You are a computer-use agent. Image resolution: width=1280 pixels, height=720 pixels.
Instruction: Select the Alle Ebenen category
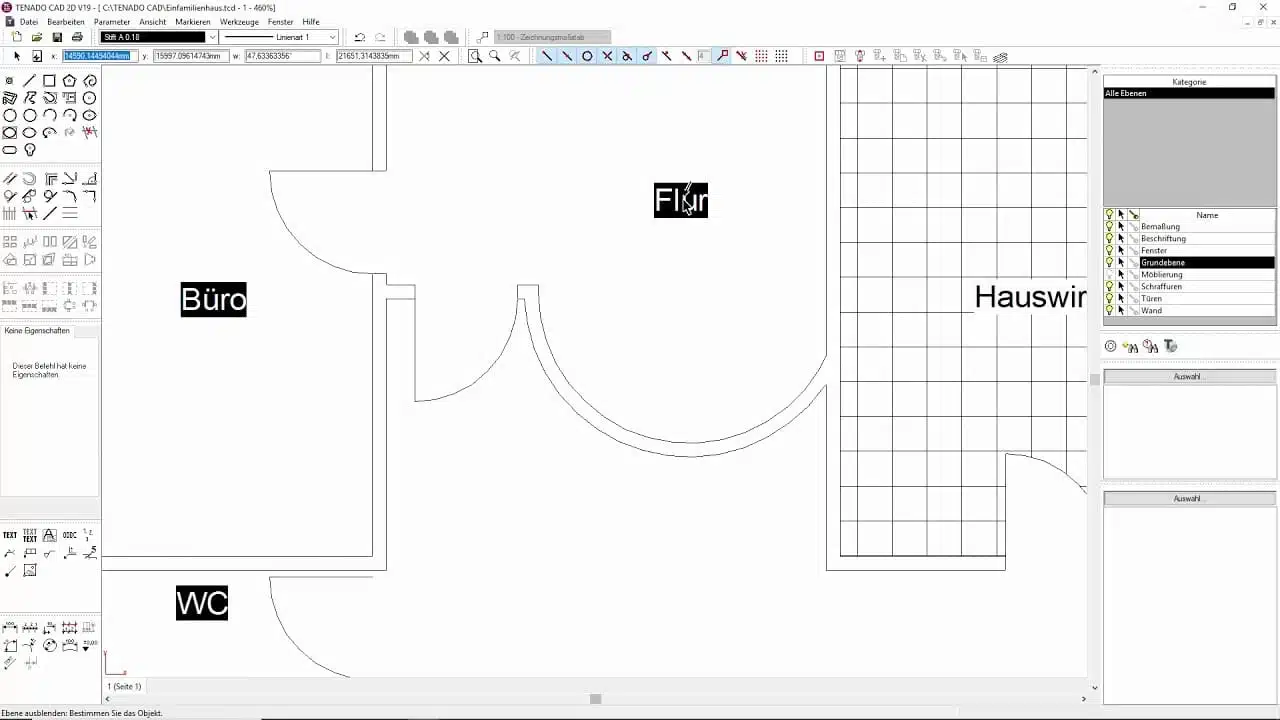click(x=1189, y=93)
